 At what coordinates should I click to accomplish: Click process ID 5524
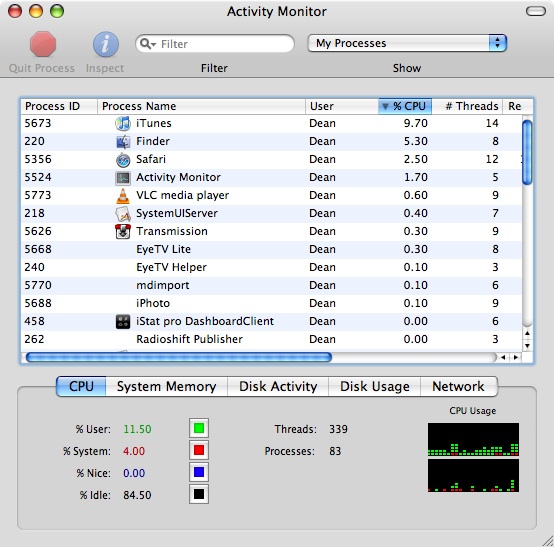pyautogui.click(x=38, y=177)
